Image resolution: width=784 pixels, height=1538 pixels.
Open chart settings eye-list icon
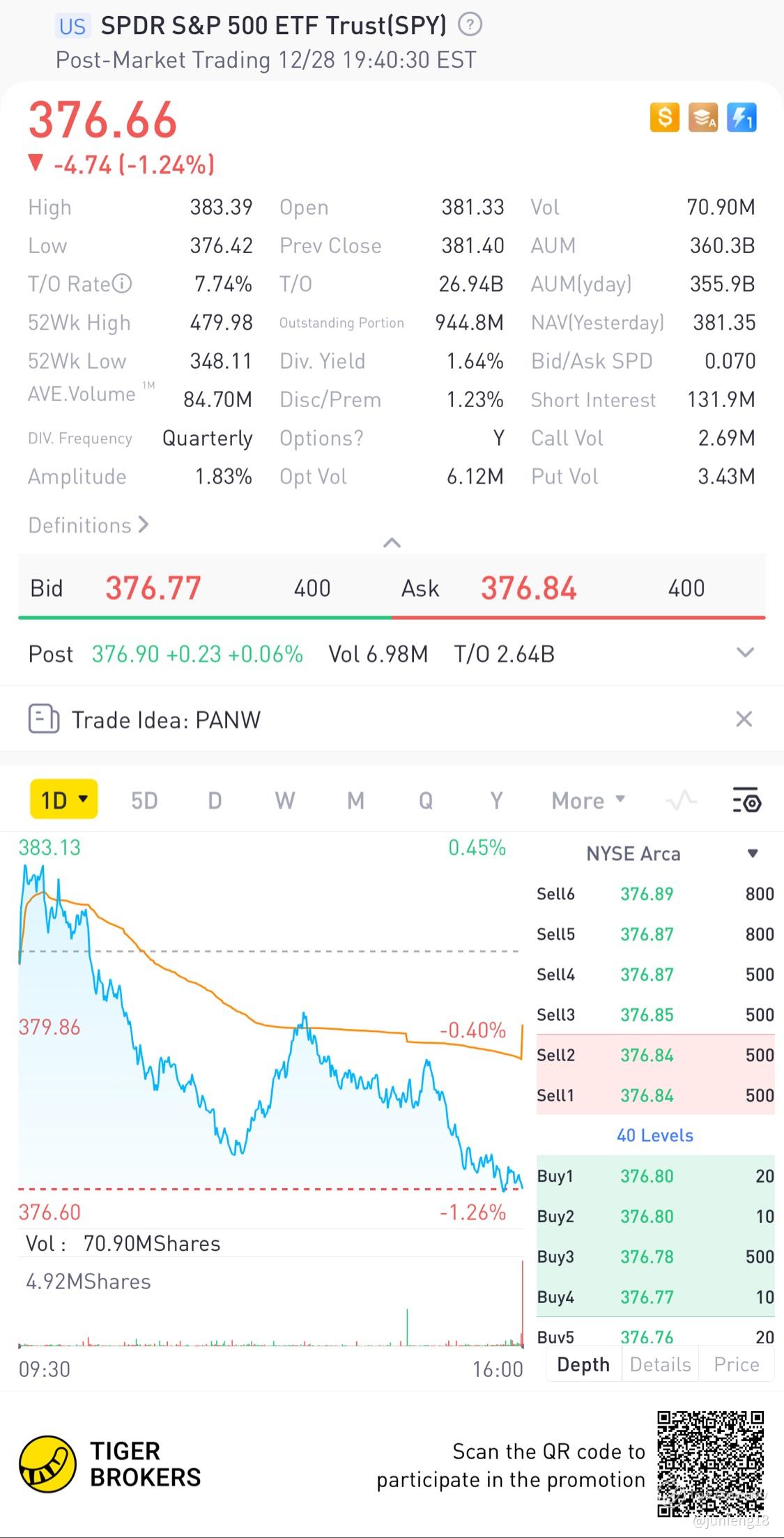tap(746, 800)
